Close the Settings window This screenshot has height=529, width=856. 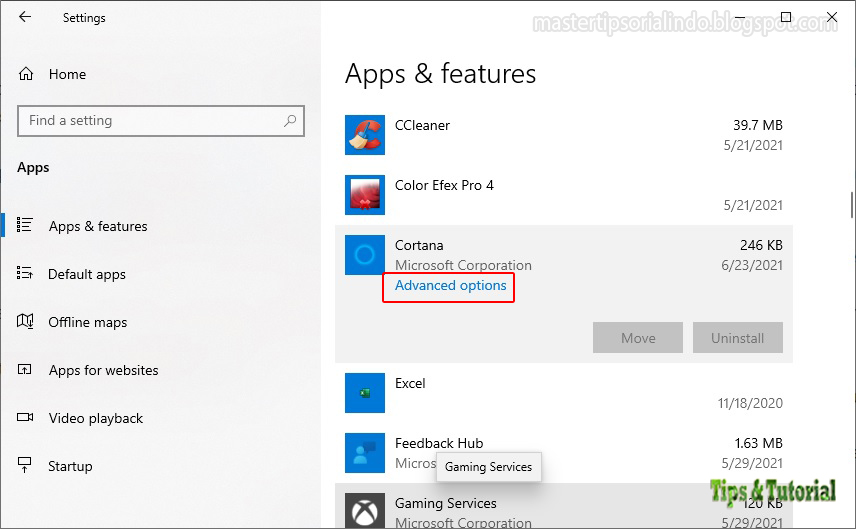831,17
